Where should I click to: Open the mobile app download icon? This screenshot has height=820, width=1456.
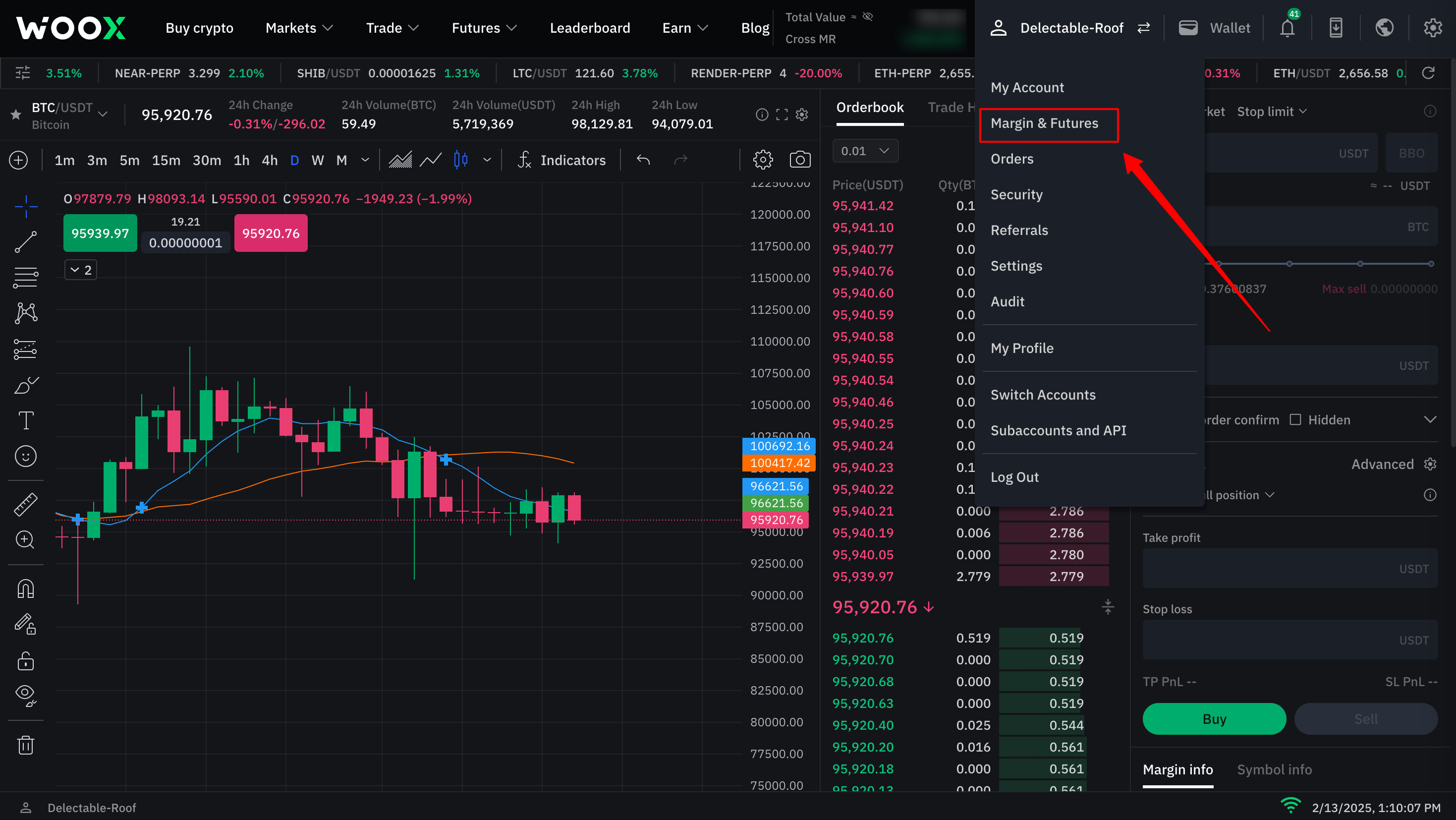point(1336,27)
